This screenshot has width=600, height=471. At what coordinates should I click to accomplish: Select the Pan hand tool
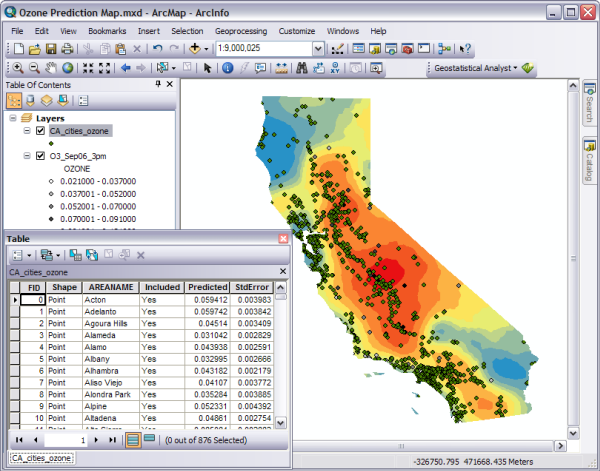(x=51, y=68)
